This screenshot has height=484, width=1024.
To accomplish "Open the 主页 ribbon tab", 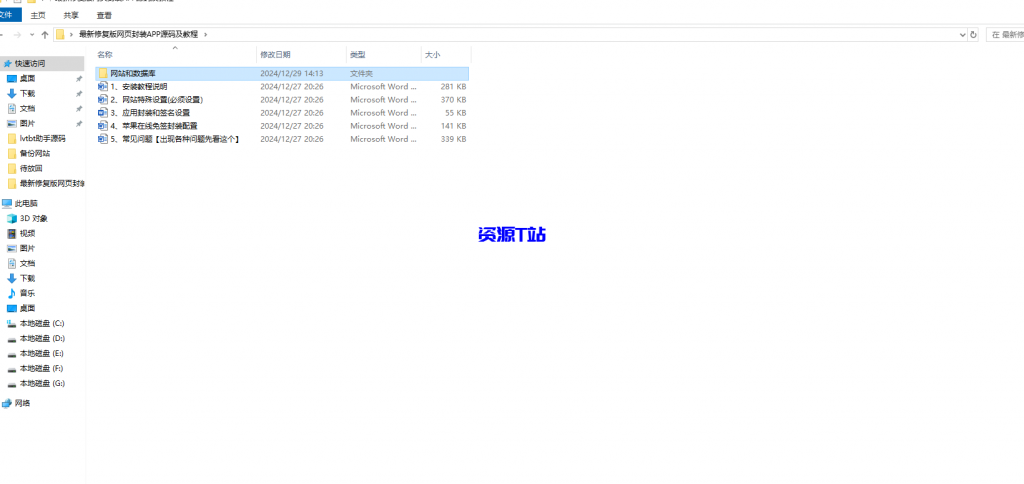I will pyautogui.click(x=37, y=15).
